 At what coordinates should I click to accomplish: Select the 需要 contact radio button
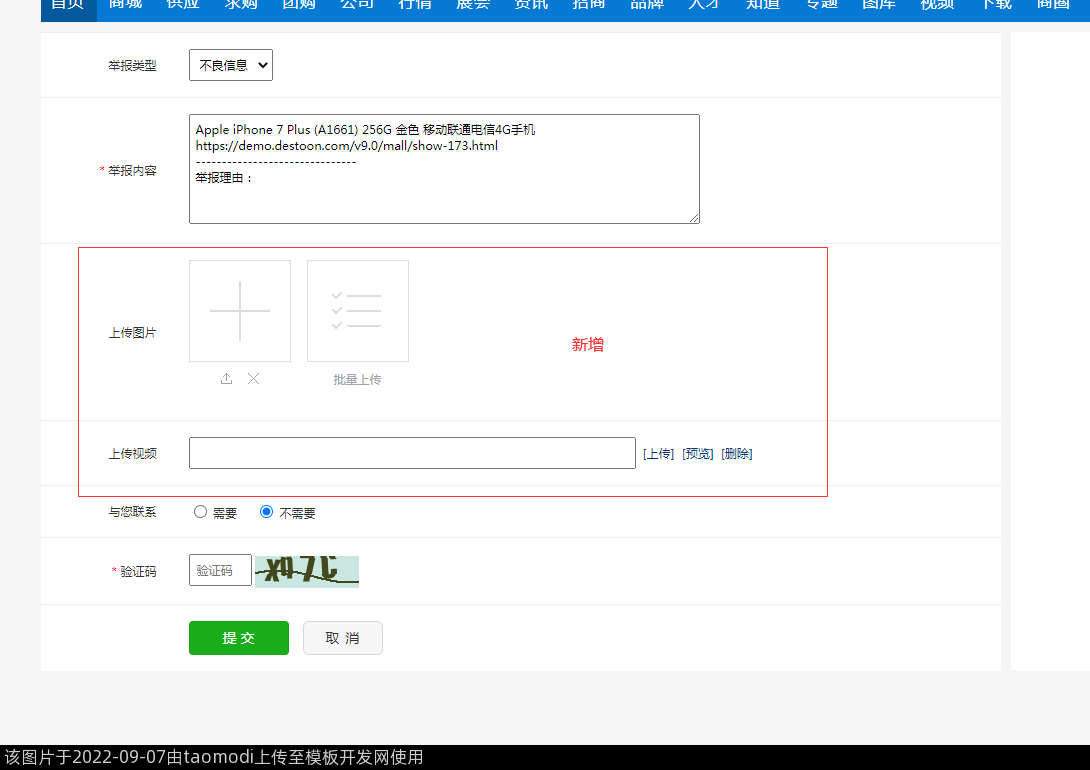tap(200, 512)
